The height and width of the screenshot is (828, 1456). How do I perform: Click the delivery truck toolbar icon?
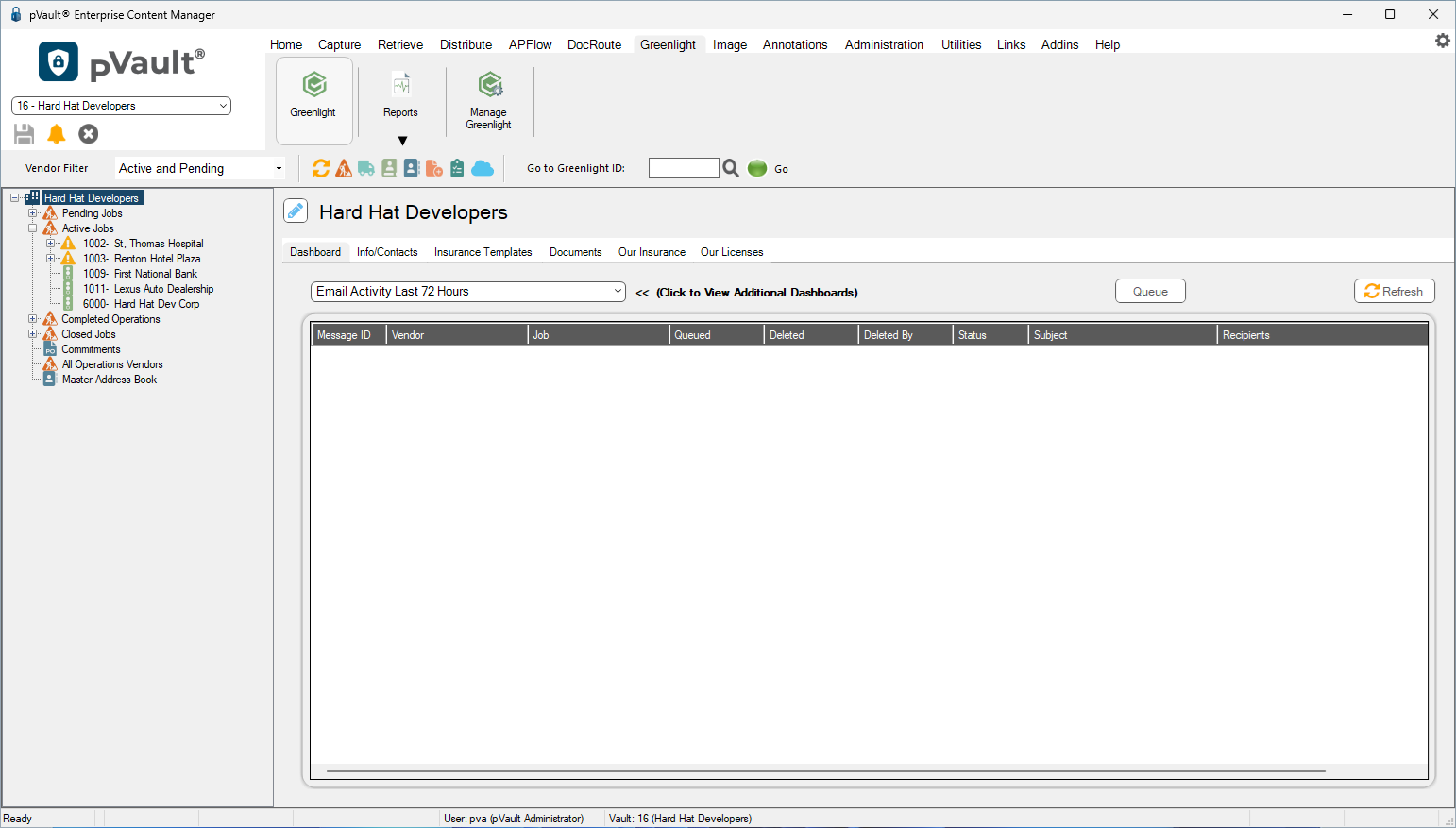point(366,168)
